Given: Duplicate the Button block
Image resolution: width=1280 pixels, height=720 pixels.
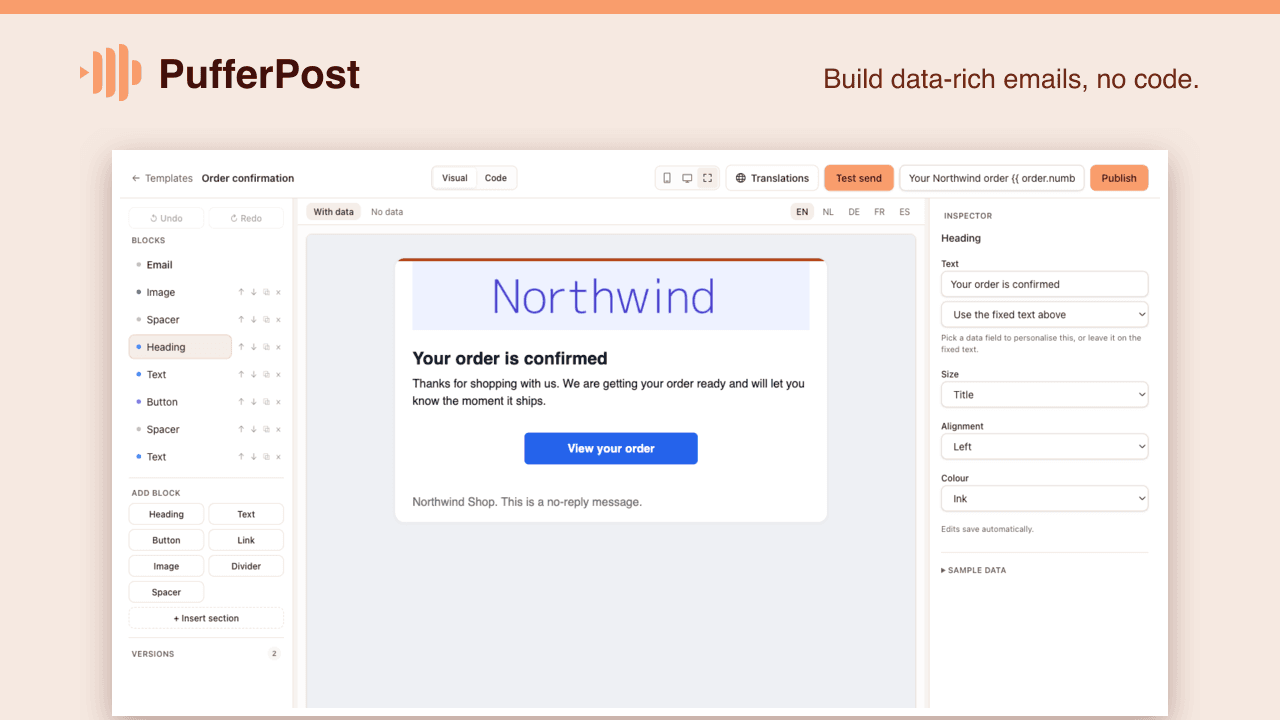Looking at the screenshot, I should pyautogui.click(x=266, y=402).
